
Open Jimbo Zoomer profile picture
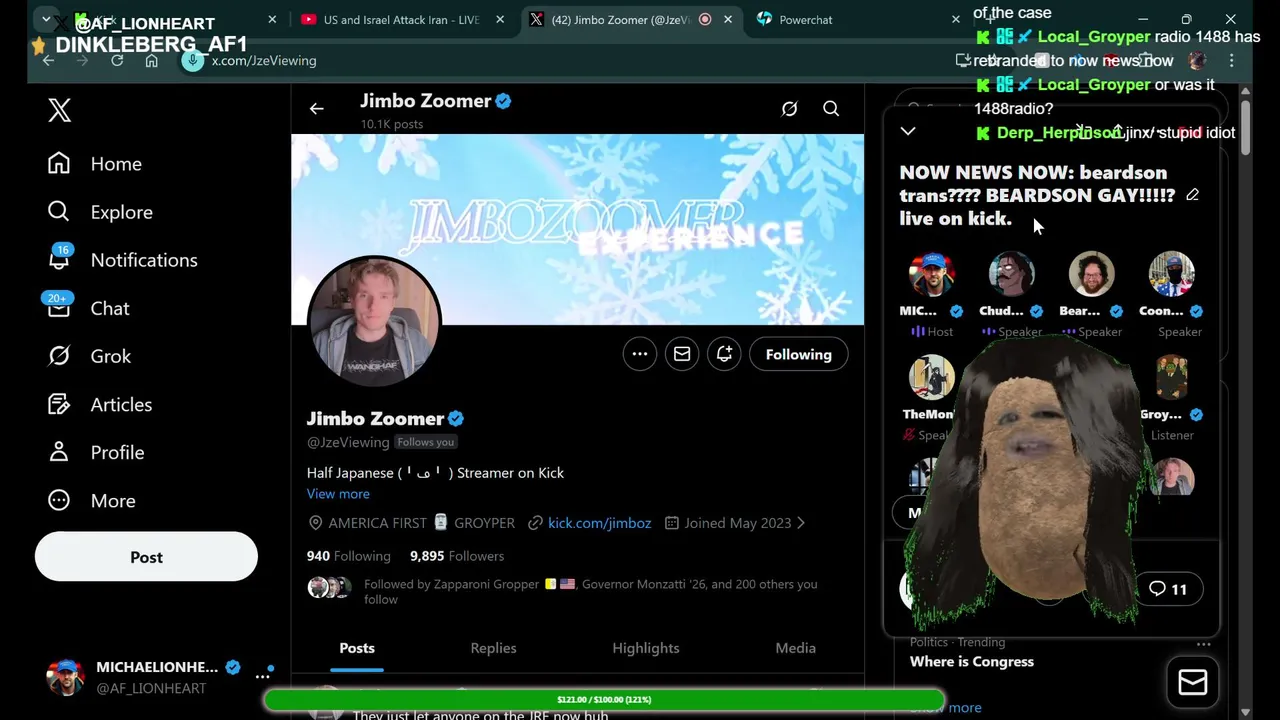pos(374,322)
